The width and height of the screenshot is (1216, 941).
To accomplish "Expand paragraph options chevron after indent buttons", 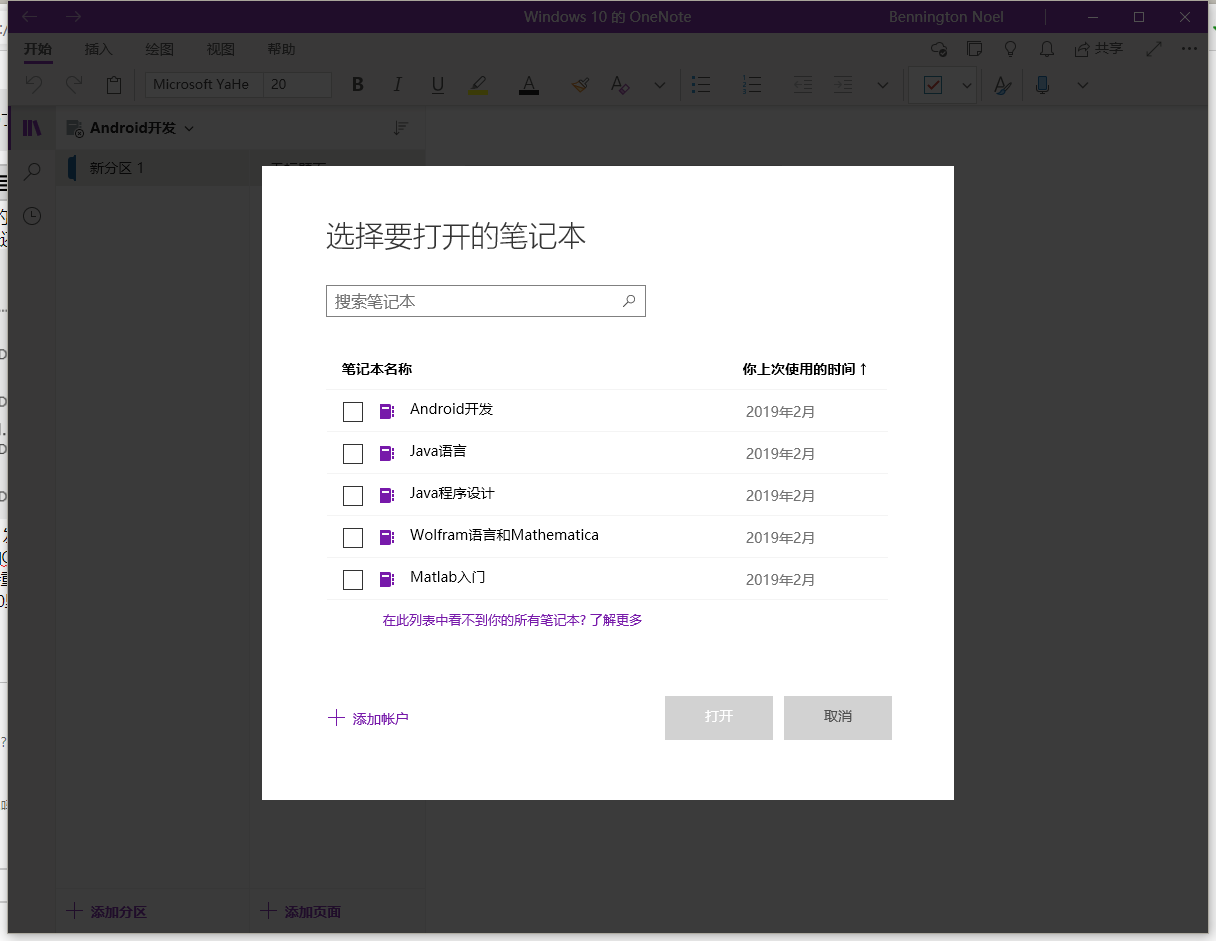I will (x=883, y=85).
